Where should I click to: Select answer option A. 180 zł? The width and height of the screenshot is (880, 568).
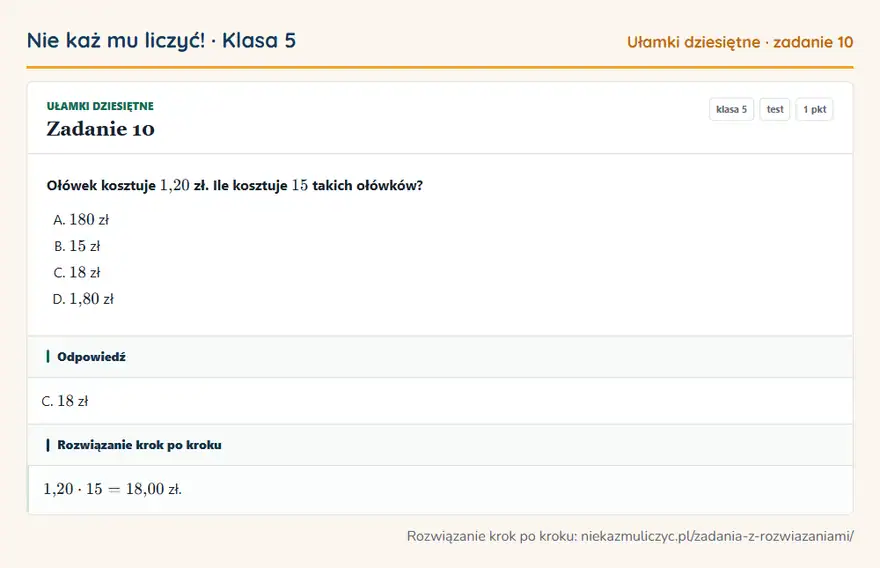pyautogui.click(x=81, y=219)
